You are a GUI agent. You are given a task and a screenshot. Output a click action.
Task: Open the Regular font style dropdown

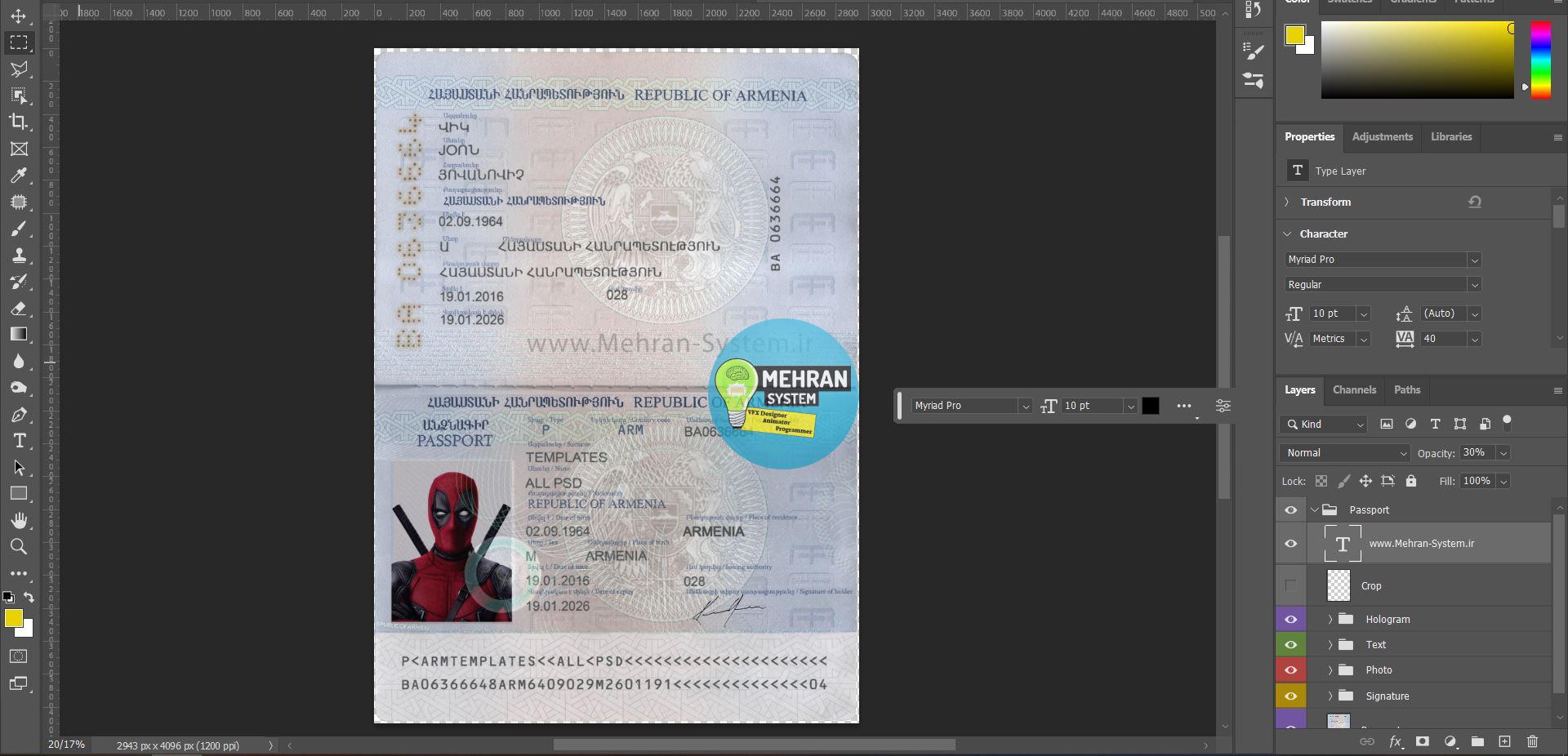1474,286
